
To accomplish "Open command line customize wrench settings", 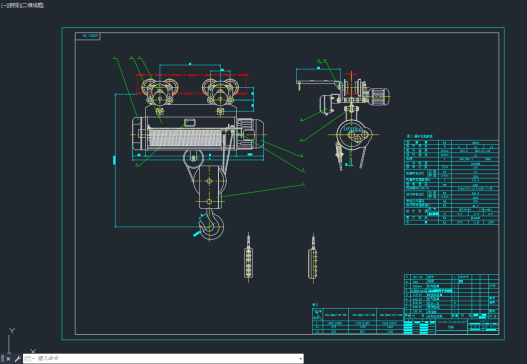I will coord(17,359).
